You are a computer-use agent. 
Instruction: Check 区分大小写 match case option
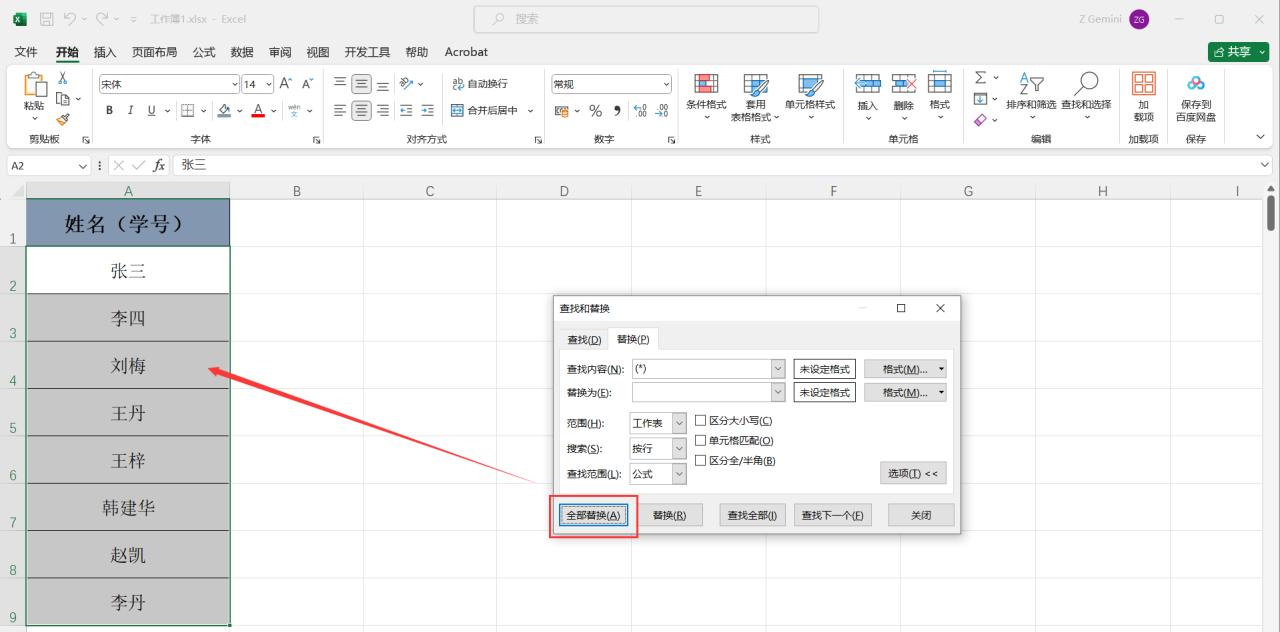tap(701, 421)
